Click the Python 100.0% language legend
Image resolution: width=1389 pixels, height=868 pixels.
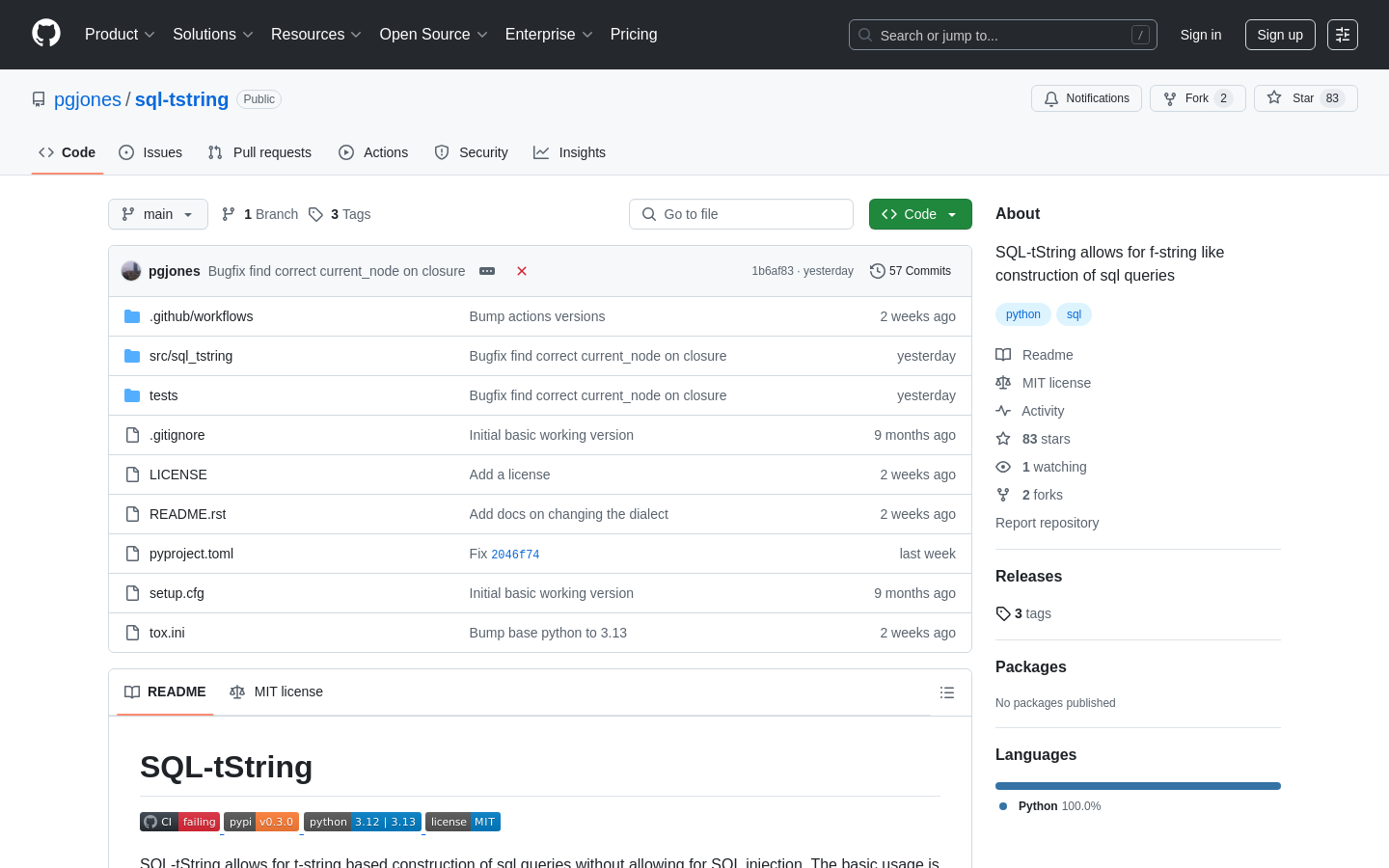point(1049,806)
